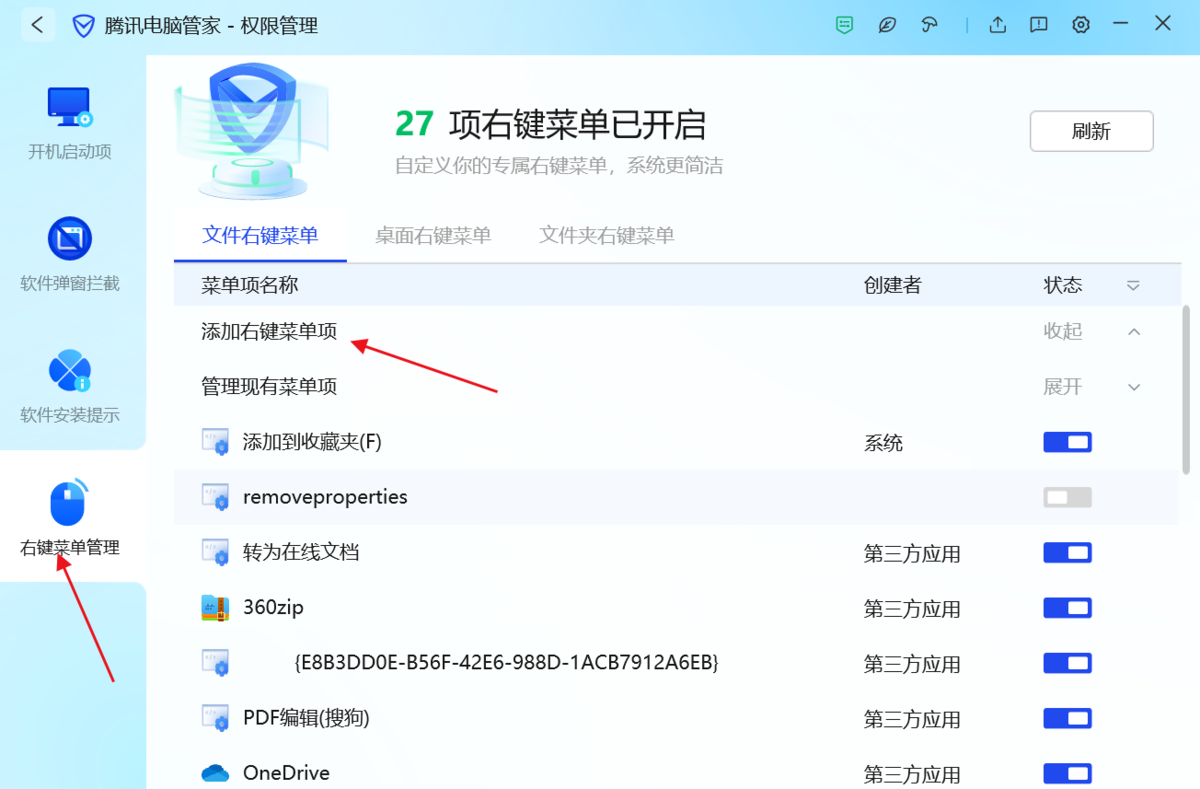The width and height of the screenshot is (1200, 789).
Task: Toggle off 转为在线文档 switch
Action: pyautogui.click(x=1067, y=552)
